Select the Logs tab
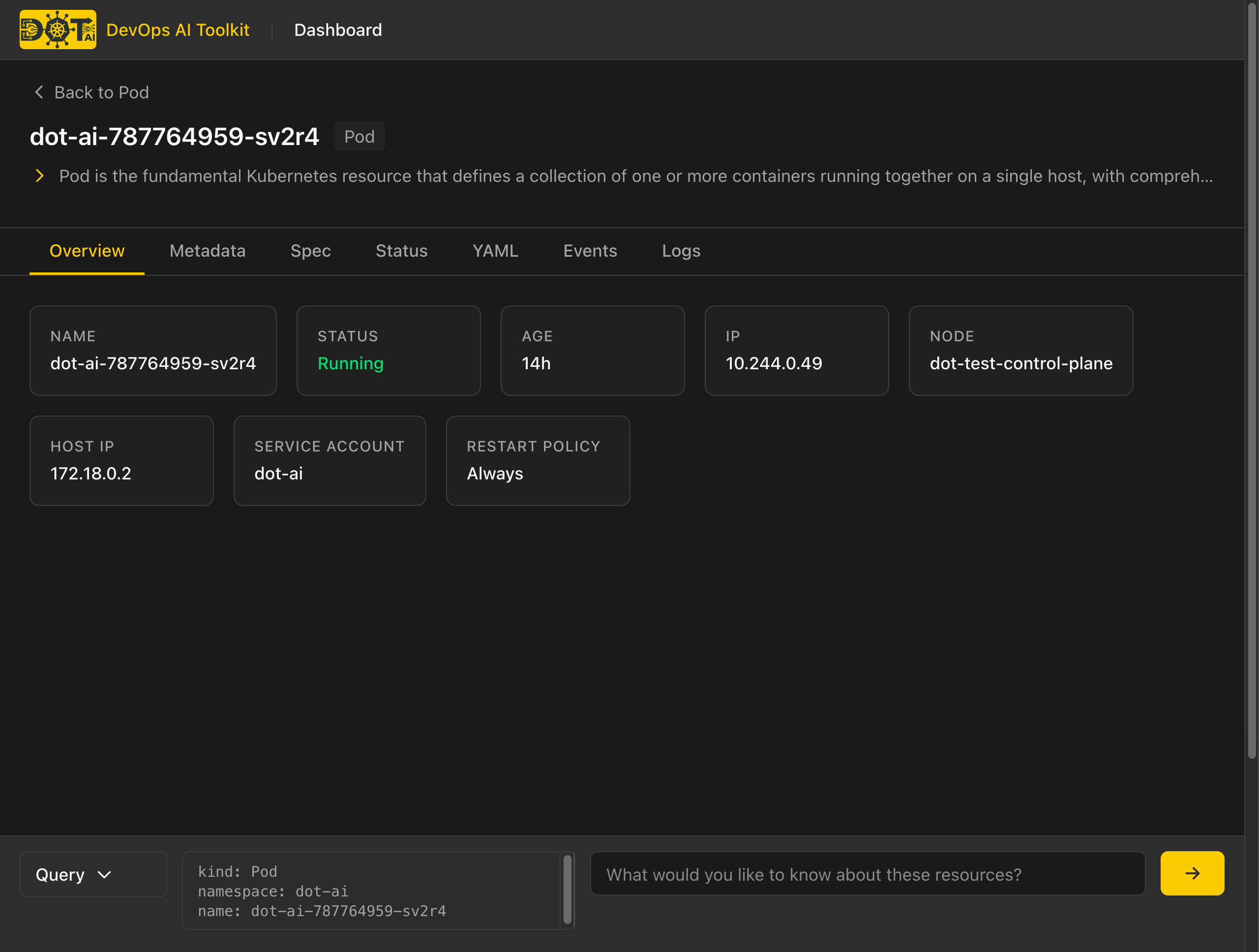This screenshot has width=1259, height=952. 681,250
